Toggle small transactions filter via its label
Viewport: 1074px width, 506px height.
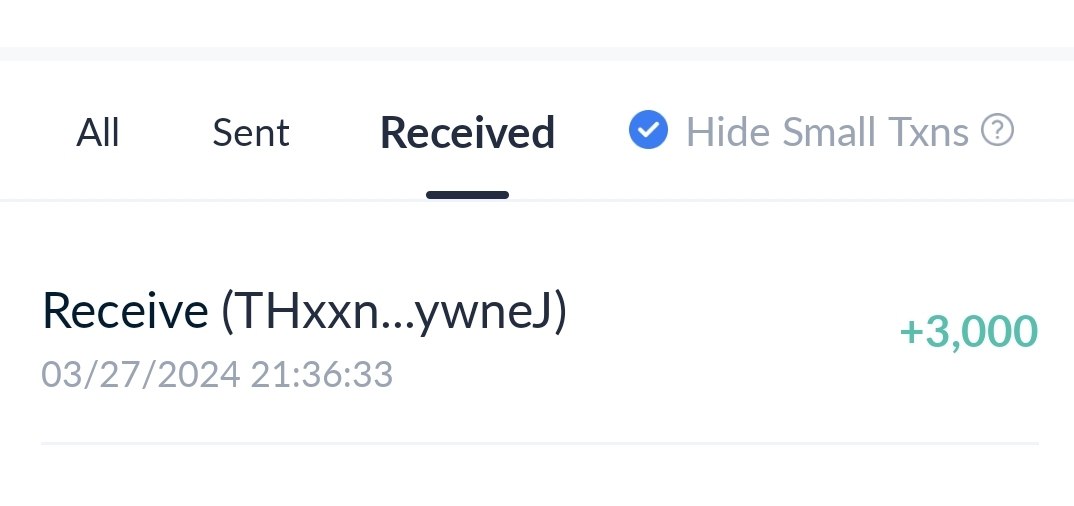[827, 131]
